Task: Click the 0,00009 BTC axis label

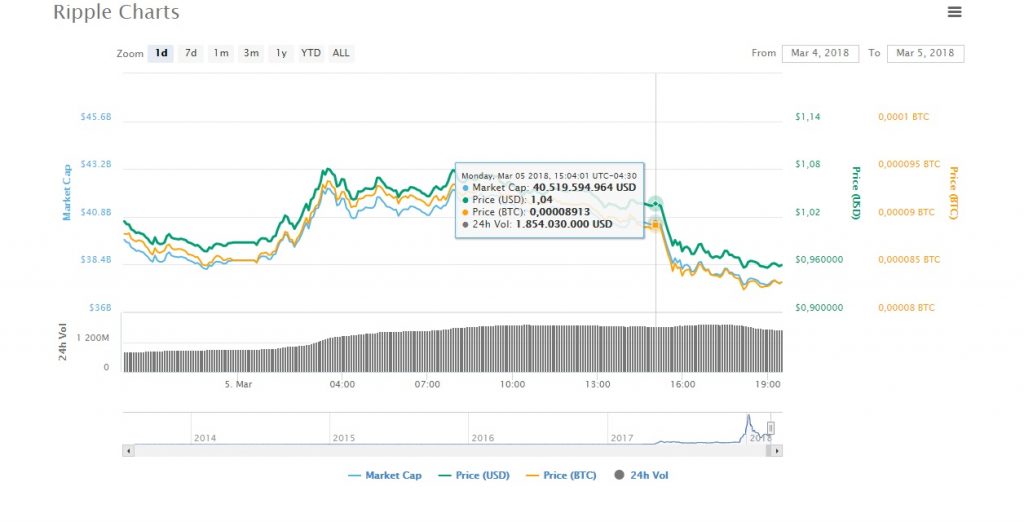Action: [x=906, y=212]
